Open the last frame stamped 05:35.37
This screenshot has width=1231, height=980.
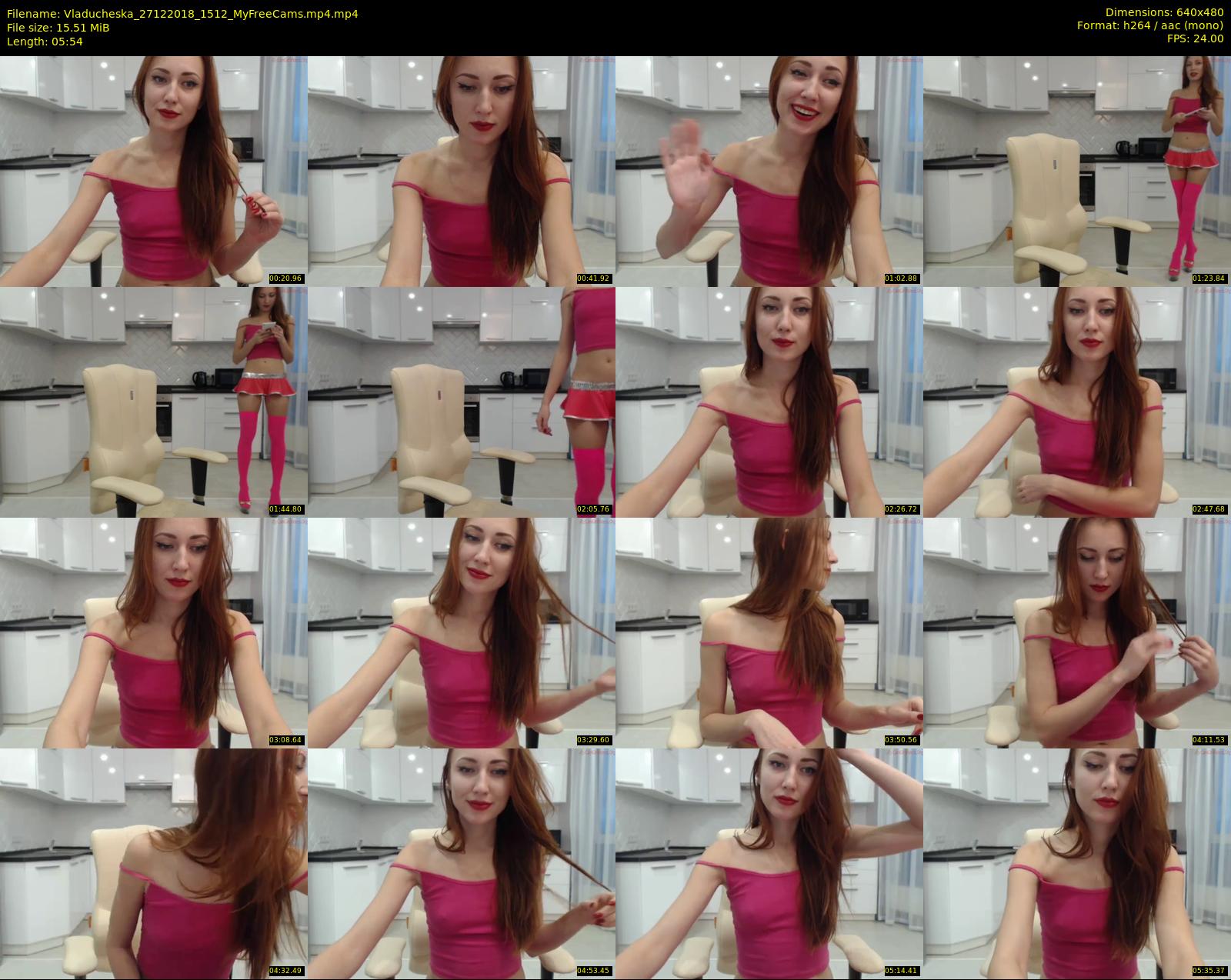[x=1077, y=863]
